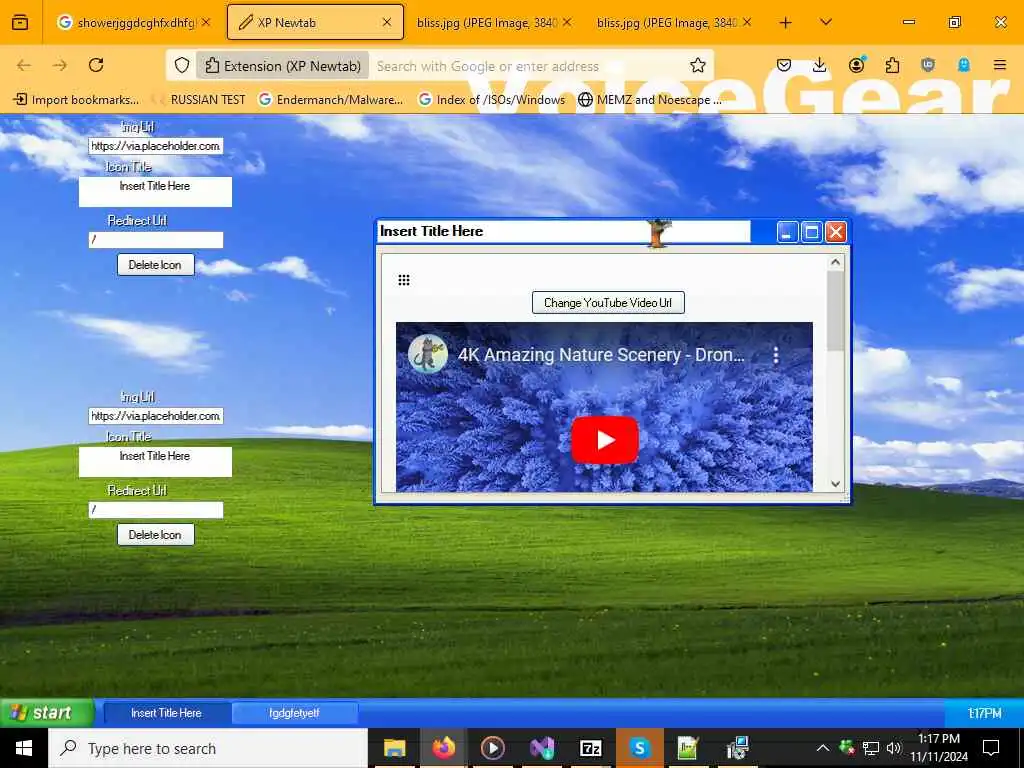
Task: Select the XP Newtab browser tab
Action: 315,22
